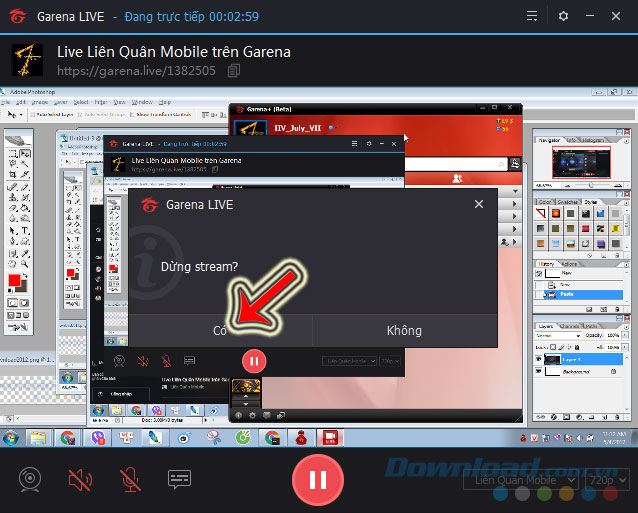Select the Pen tool in Photoshop
The width and height of the screenshot is (638, 513).
click(x=13, y=241)
